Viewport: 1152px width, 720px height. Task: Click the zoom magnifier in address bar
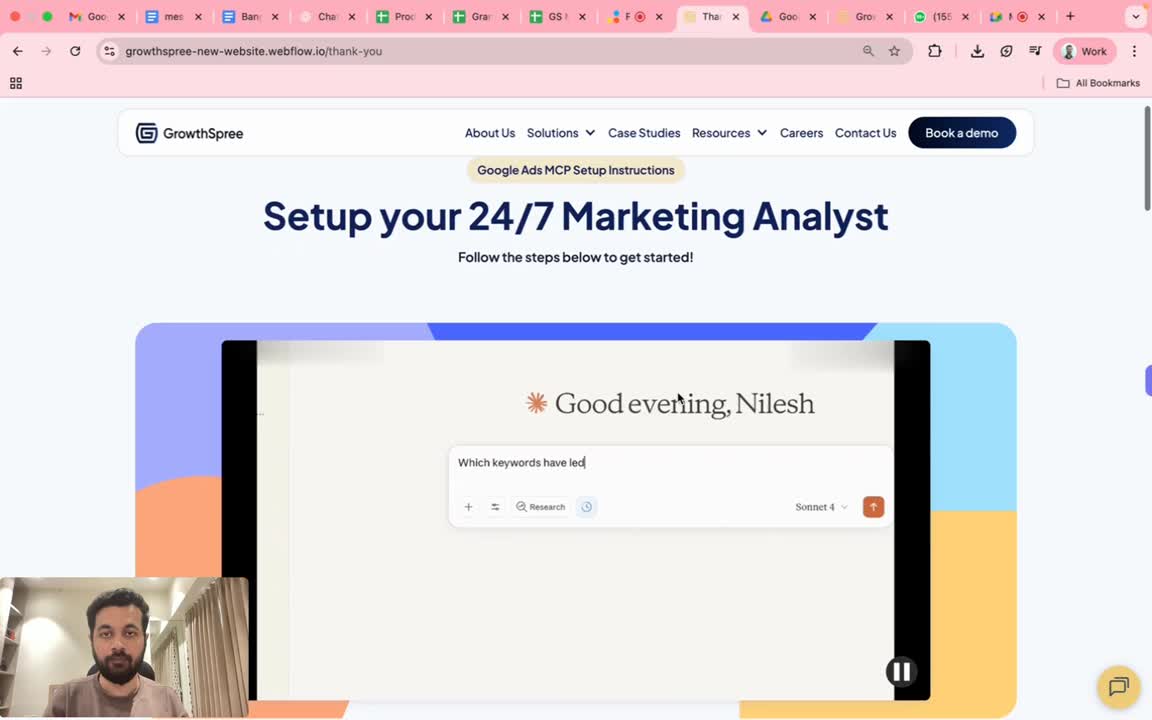[x=868, y=51]
